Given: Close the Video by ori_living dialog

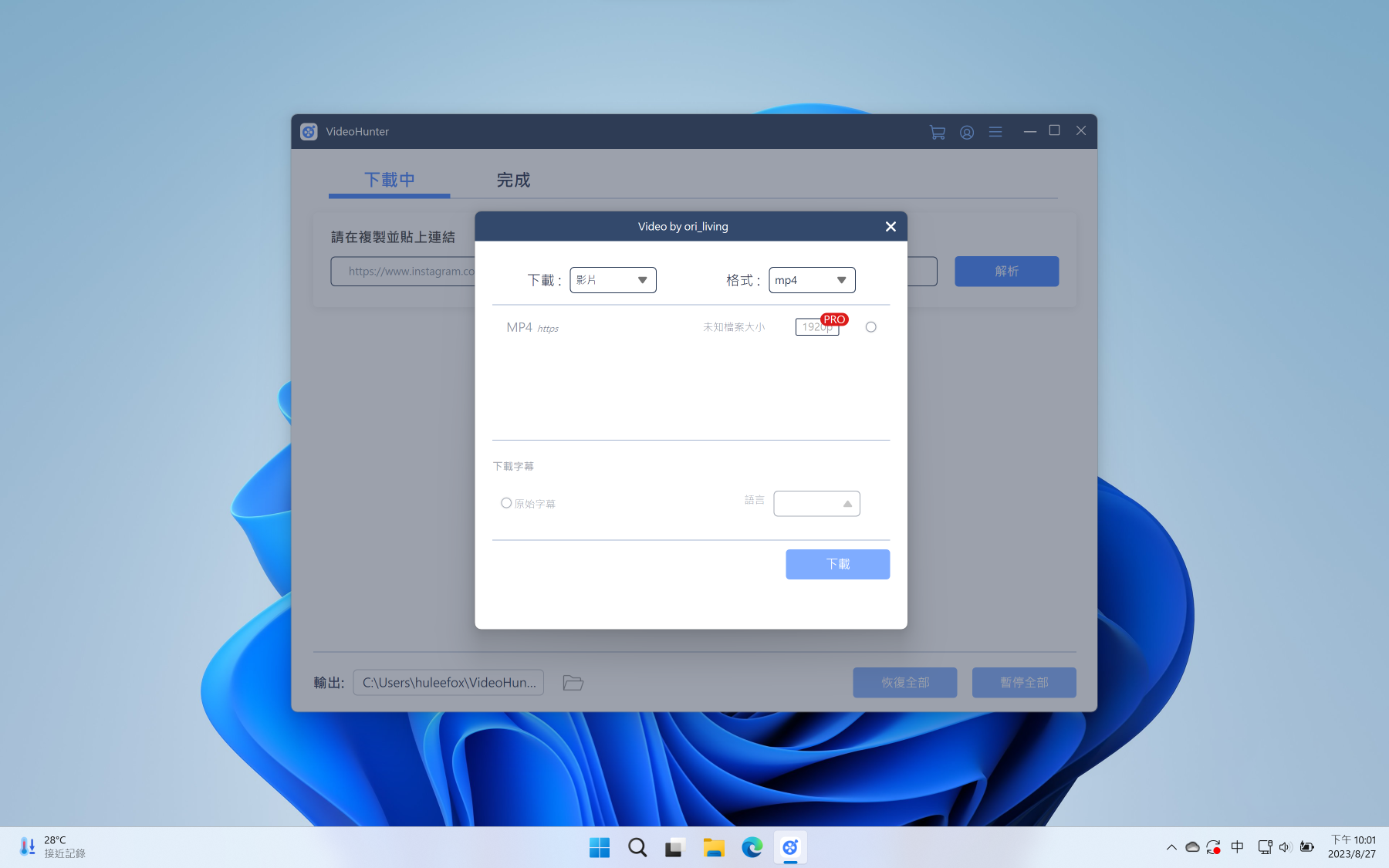Looking at the screenshot, I should point(891,226).
